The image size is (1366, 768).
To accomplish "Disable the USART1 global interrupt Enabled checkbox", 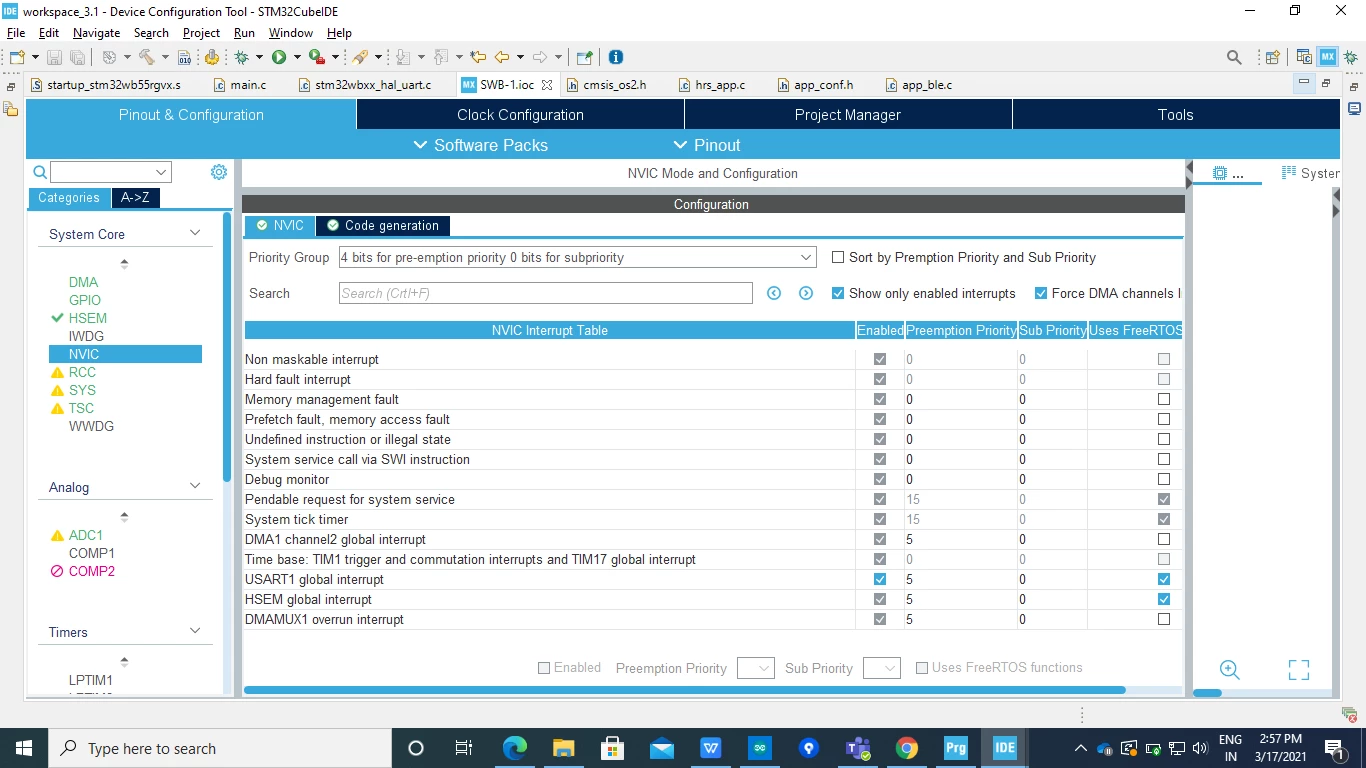I will point(880,579).
